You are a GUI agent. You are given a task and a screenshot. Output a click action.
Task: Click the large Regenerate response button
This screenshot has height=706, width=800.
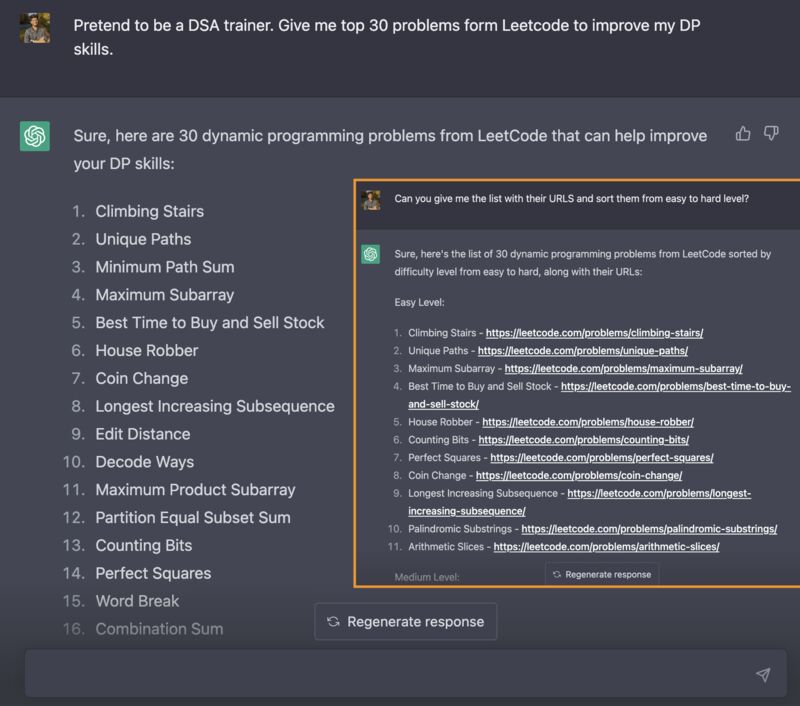[406, 621]
